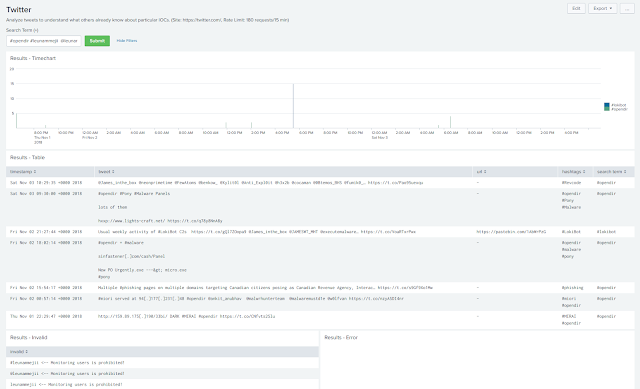Select timestamp Fri Nov 02 21:27:44 cell
640x389 pixels.
pos(46,232)
